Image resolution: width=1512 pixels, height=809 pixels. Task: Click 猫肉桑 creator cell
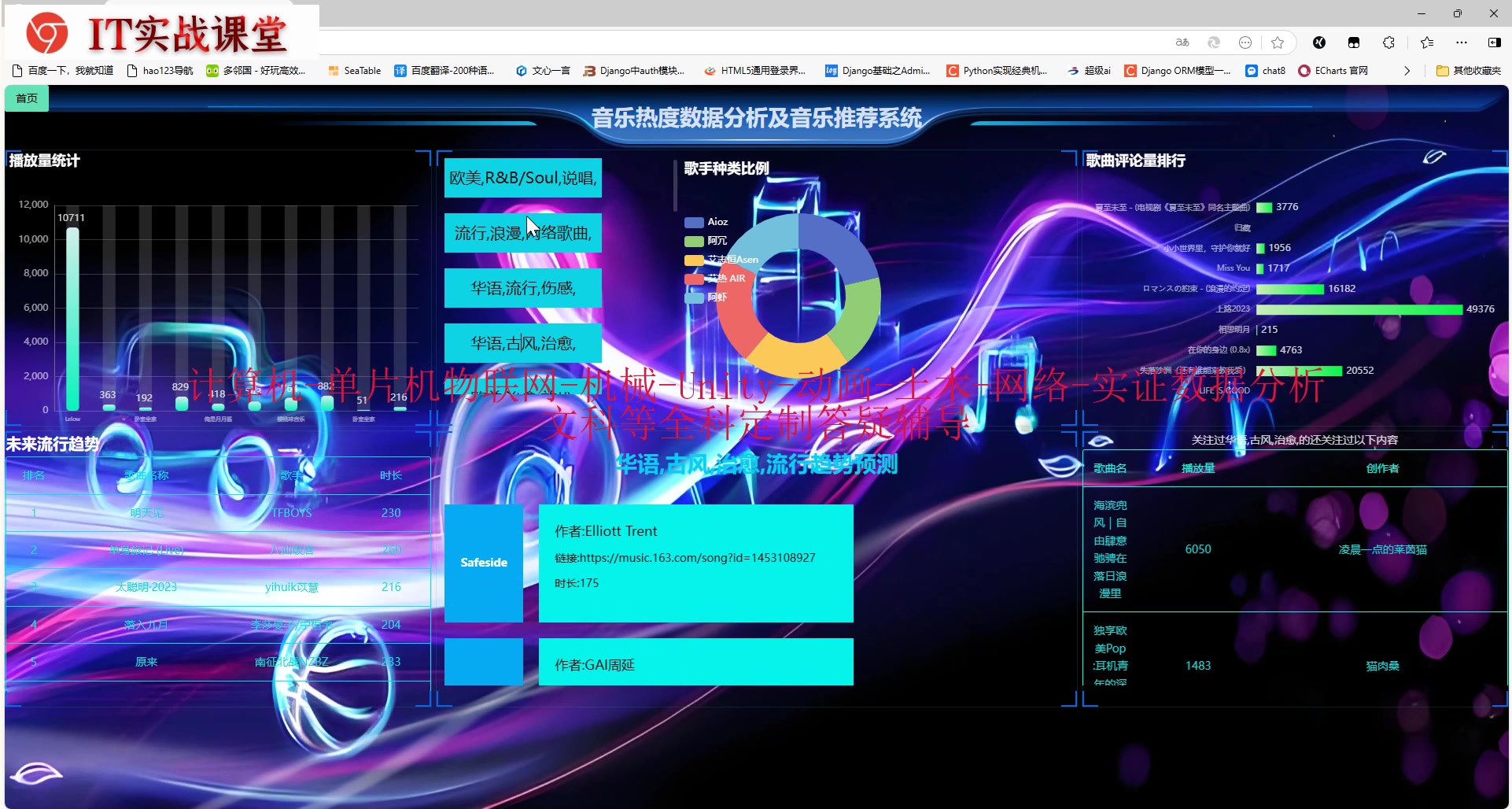1382,666
